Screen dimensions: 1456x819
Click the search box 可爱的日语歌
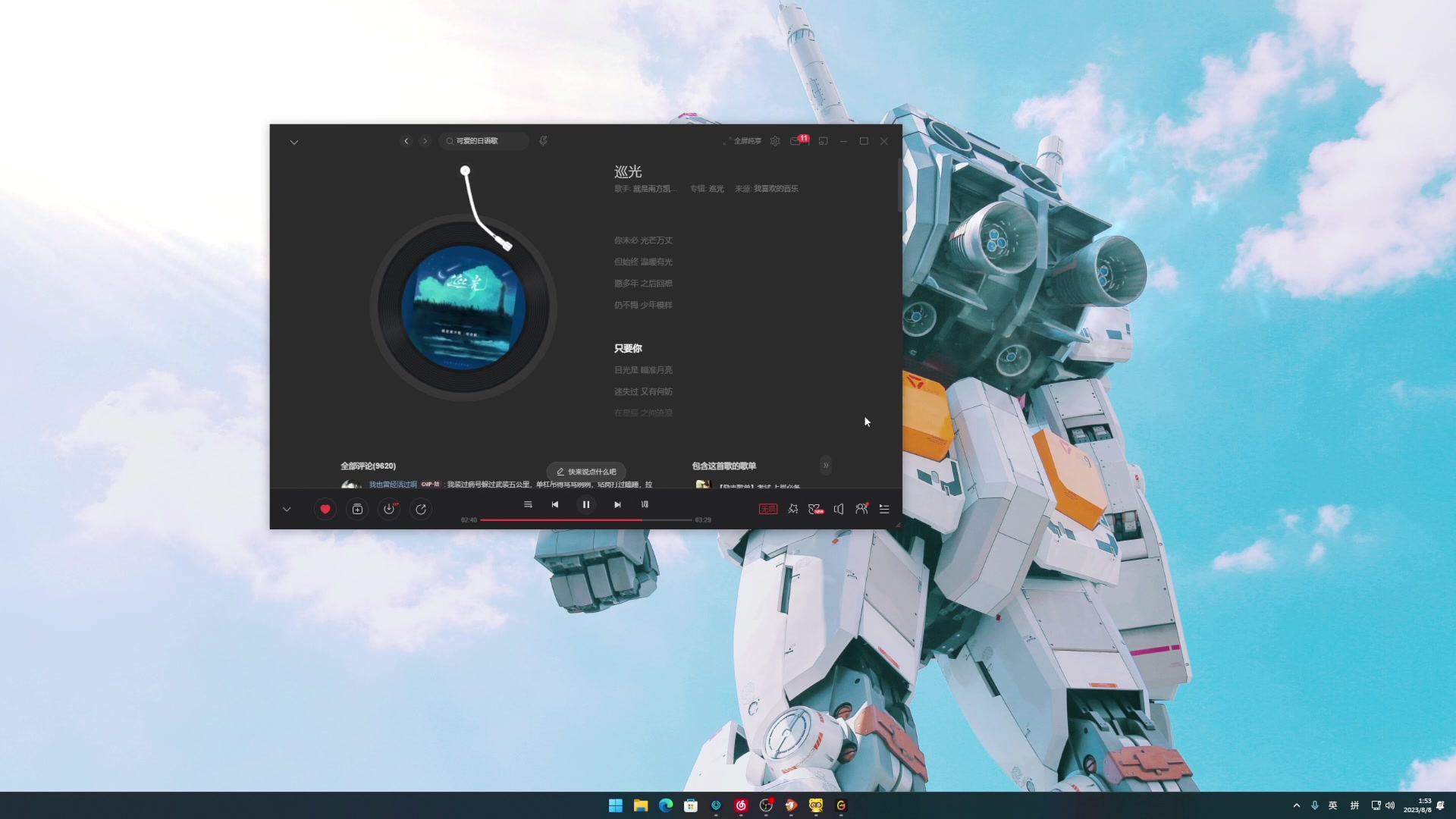pos(484,141)
